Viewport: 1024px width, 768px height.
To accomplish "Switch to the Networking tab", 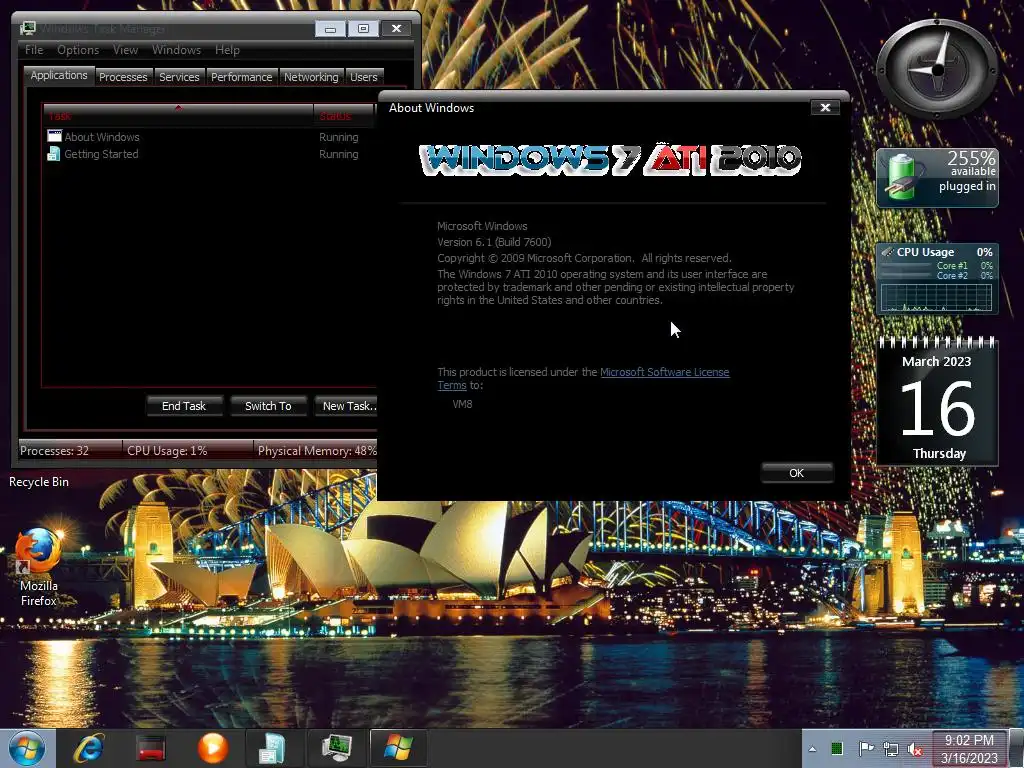I will pyautogui.click(x=311, y=77).
